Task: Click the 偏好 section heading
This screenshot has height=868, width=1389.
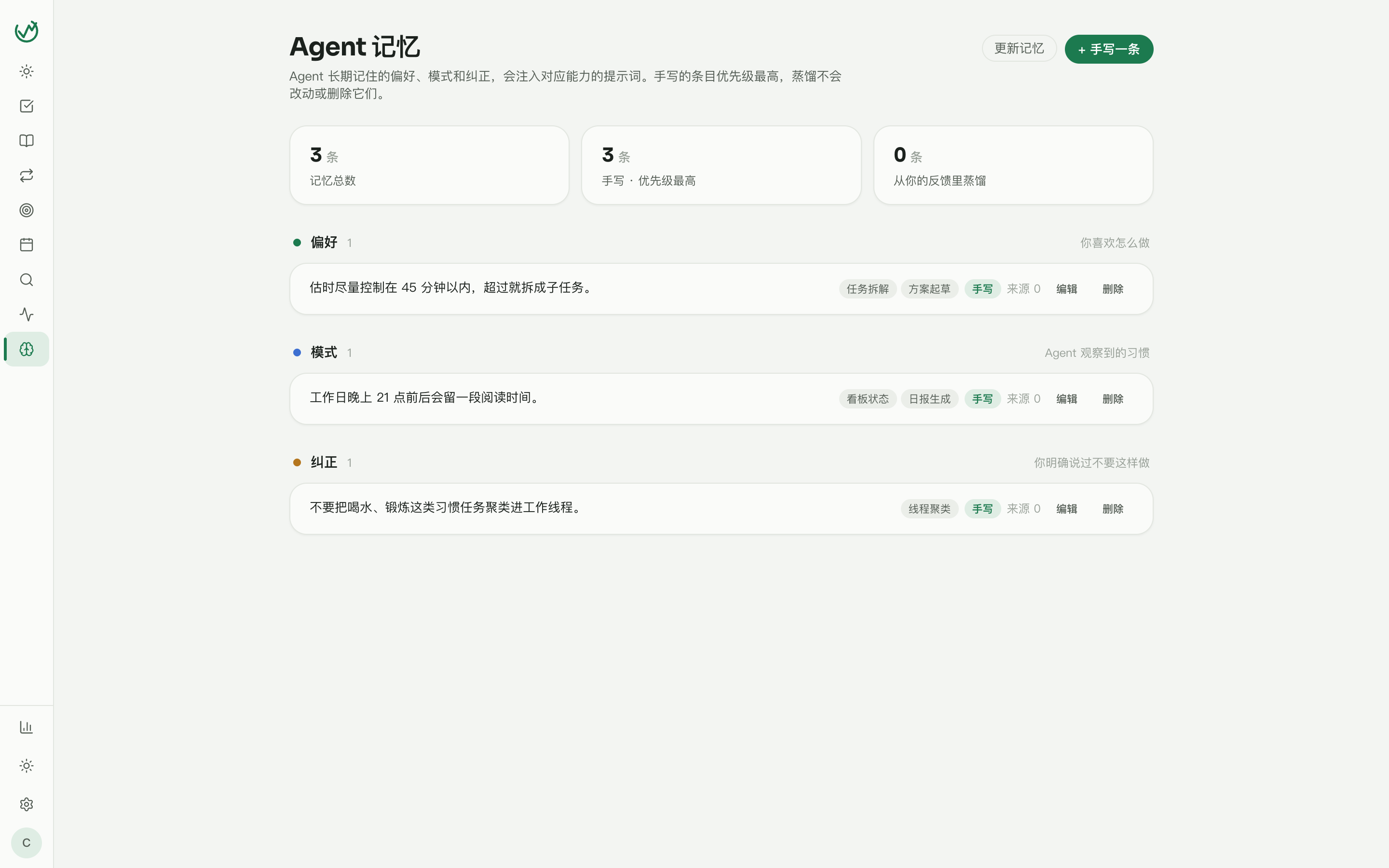Action: click(324, 242)
